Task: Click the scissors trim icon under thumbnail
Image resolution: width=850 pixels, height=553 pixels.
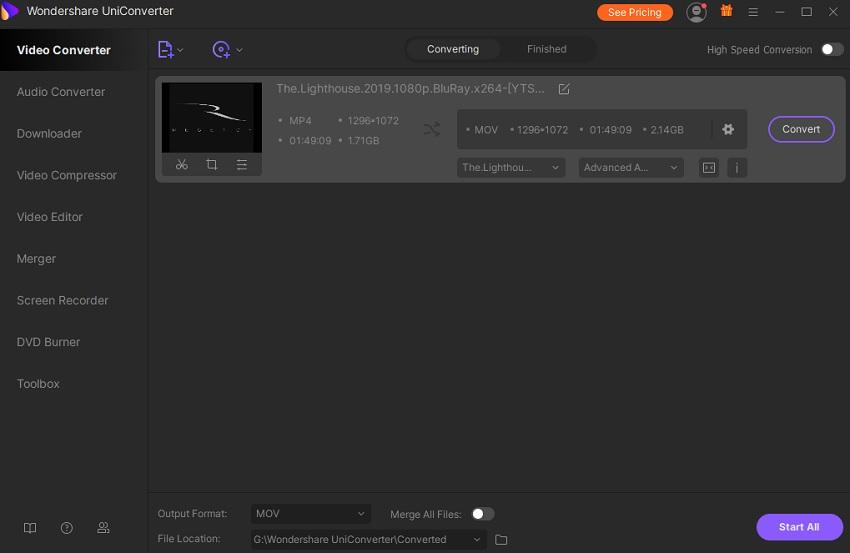Action: (181, 165)
